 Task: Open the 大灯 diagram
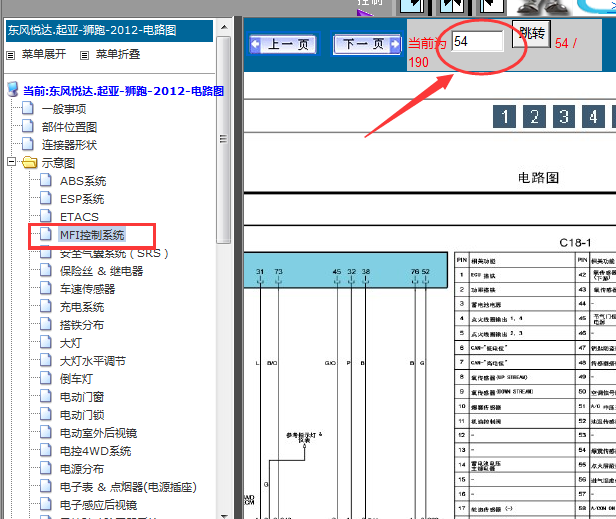pos(71,343)
